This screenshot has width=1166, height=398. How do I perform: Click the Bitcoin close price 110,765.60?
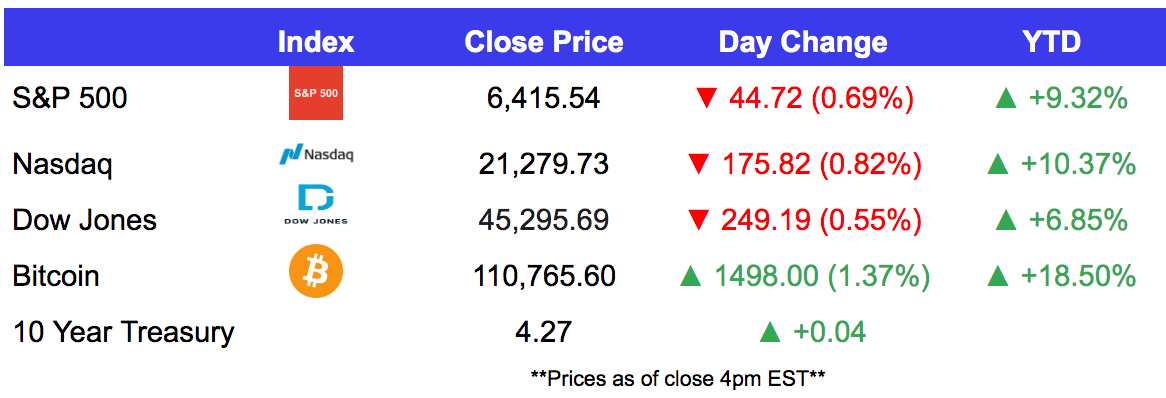pos(544,277)
